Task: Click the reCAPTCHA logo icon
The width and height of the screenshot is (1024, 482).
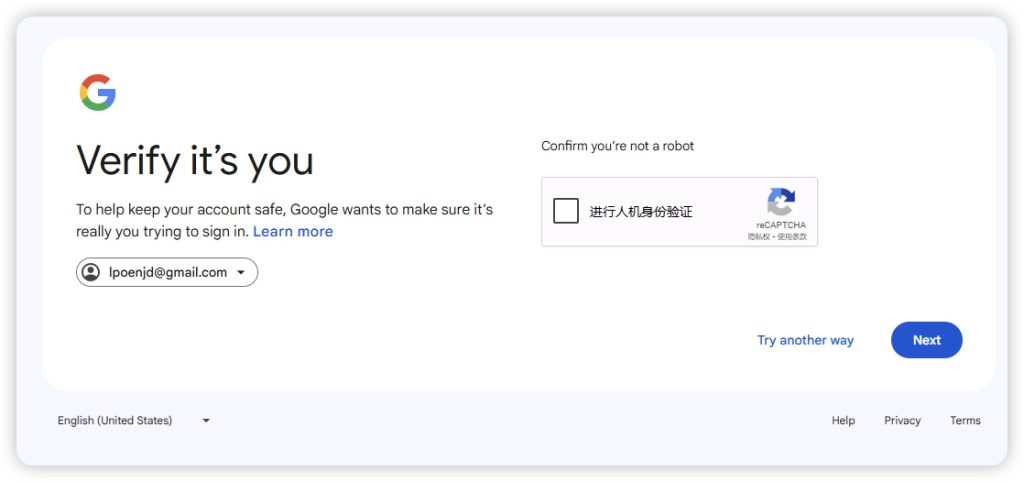Action: click(x=780, y=202)
